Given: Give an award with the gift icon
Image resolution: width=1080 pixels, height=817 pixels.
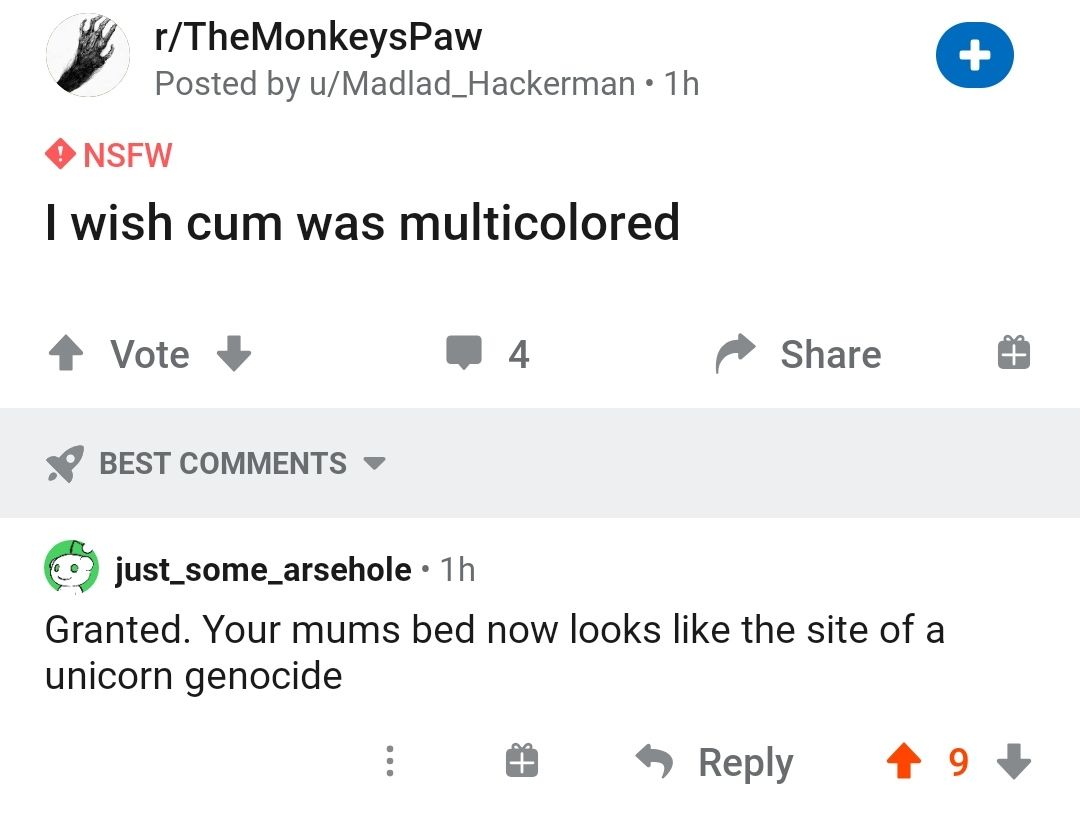Looking at the screenshot, I should point(1013,353).
